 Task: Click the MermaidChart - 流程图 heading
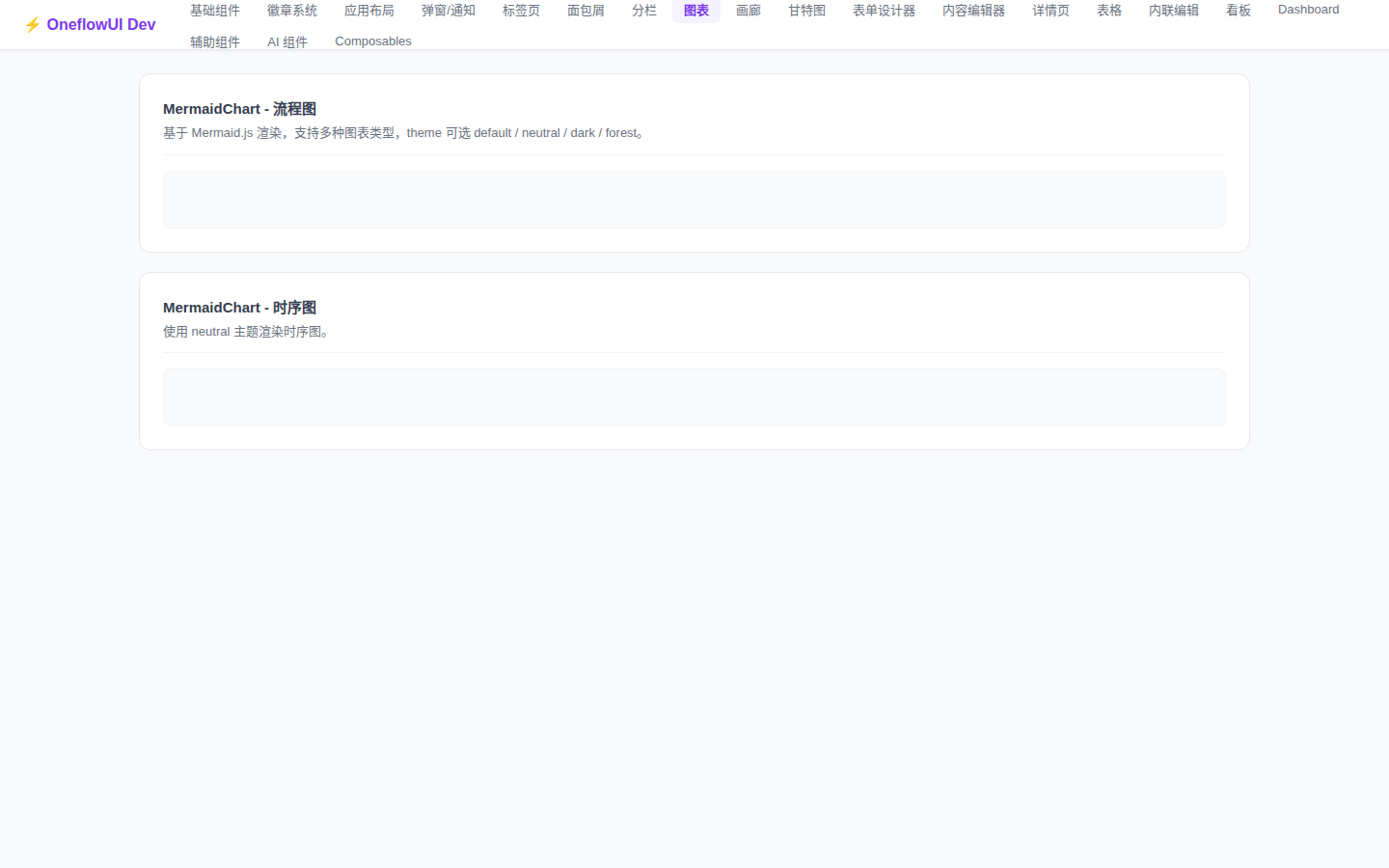click(240, 109)
